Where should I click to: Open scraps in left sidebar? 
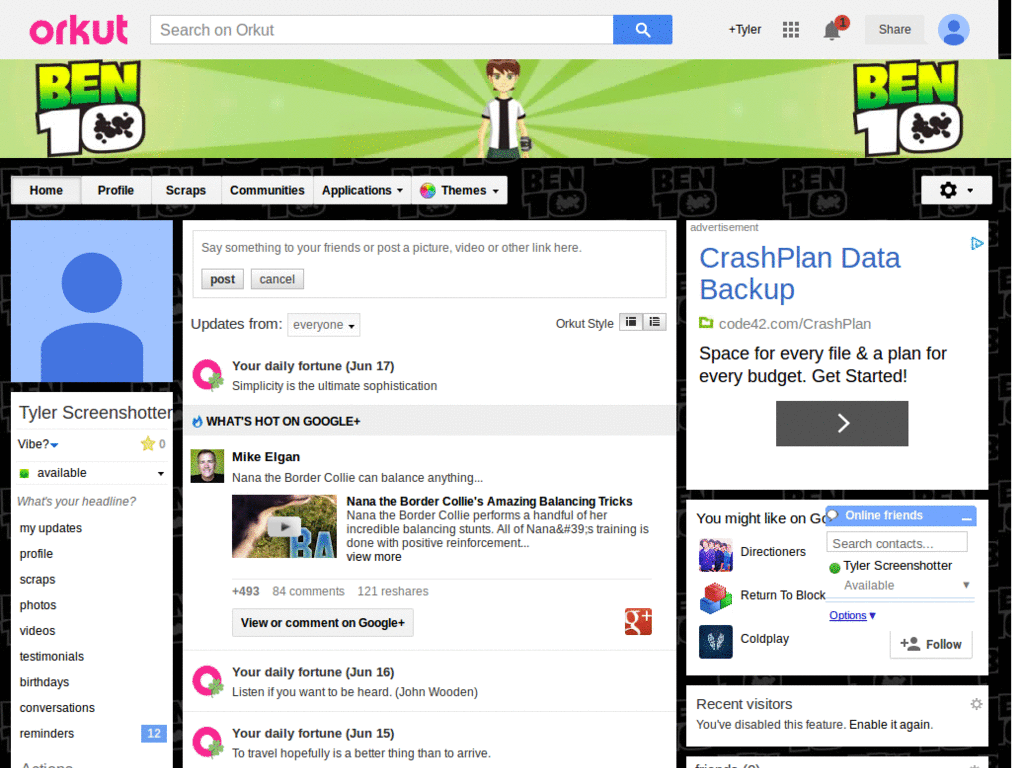point(37,579)
